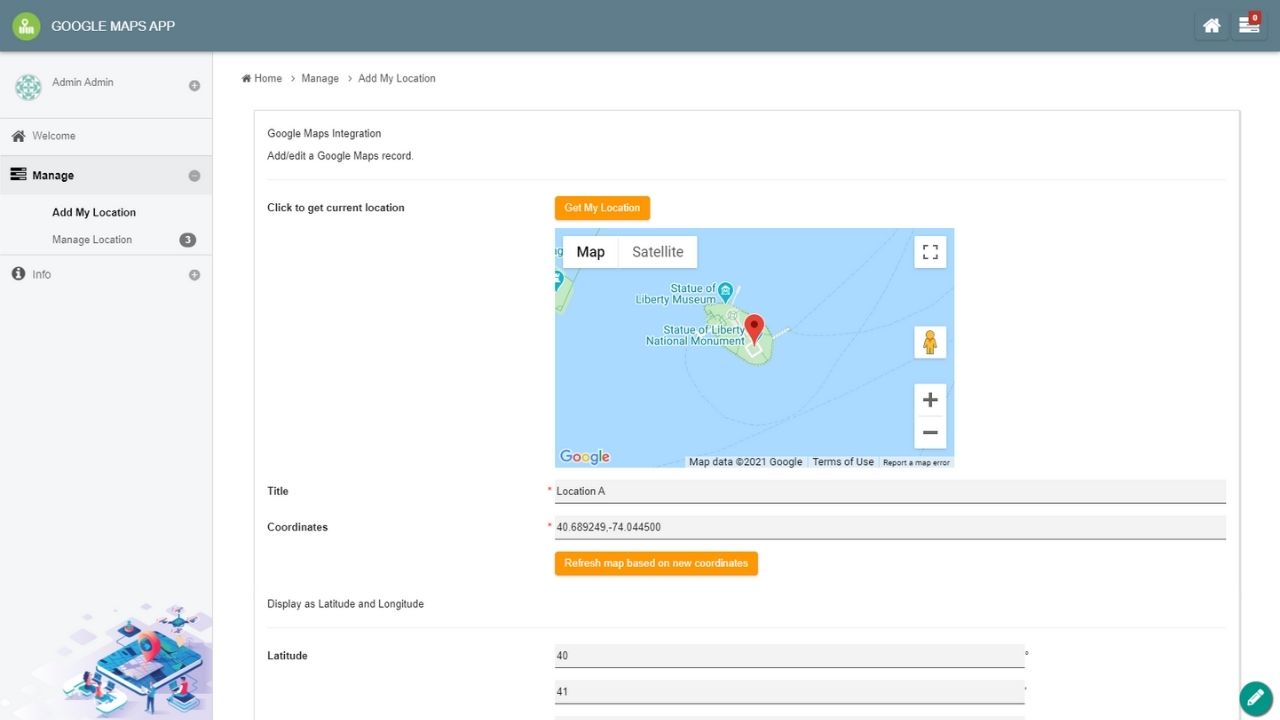Open the map Terms of Use link
The height and width of the screenshot is (720, 1280).
pyautogui.click(x=843, y=462)
